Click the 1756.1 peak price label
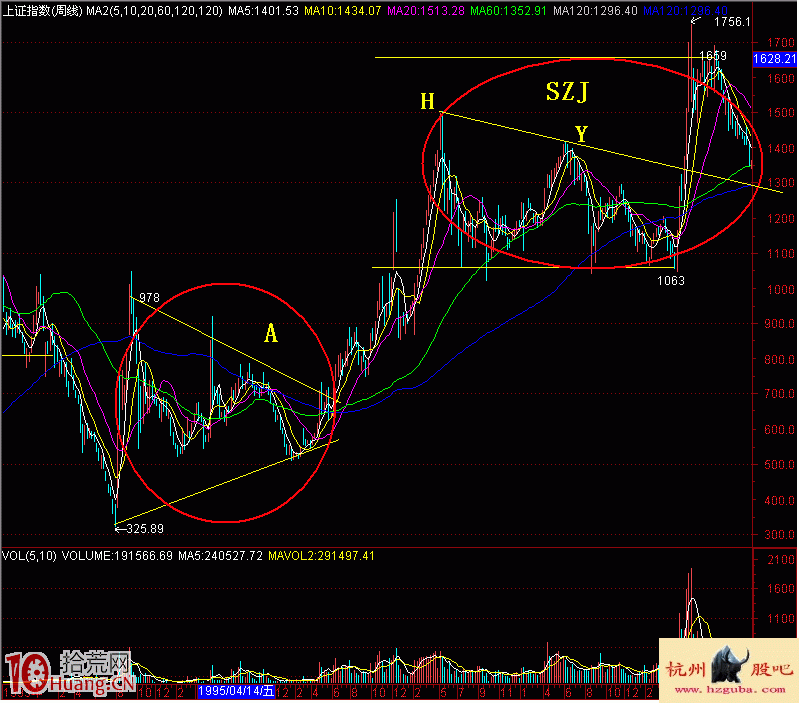799x703 pixels. pyautogui.click(x=732, y=22)
